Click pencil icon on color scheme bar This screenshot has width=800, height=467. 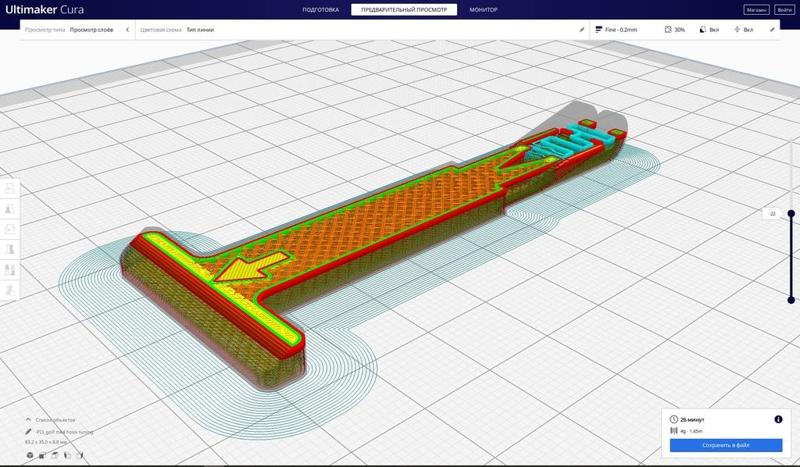(x=582, y=30)
